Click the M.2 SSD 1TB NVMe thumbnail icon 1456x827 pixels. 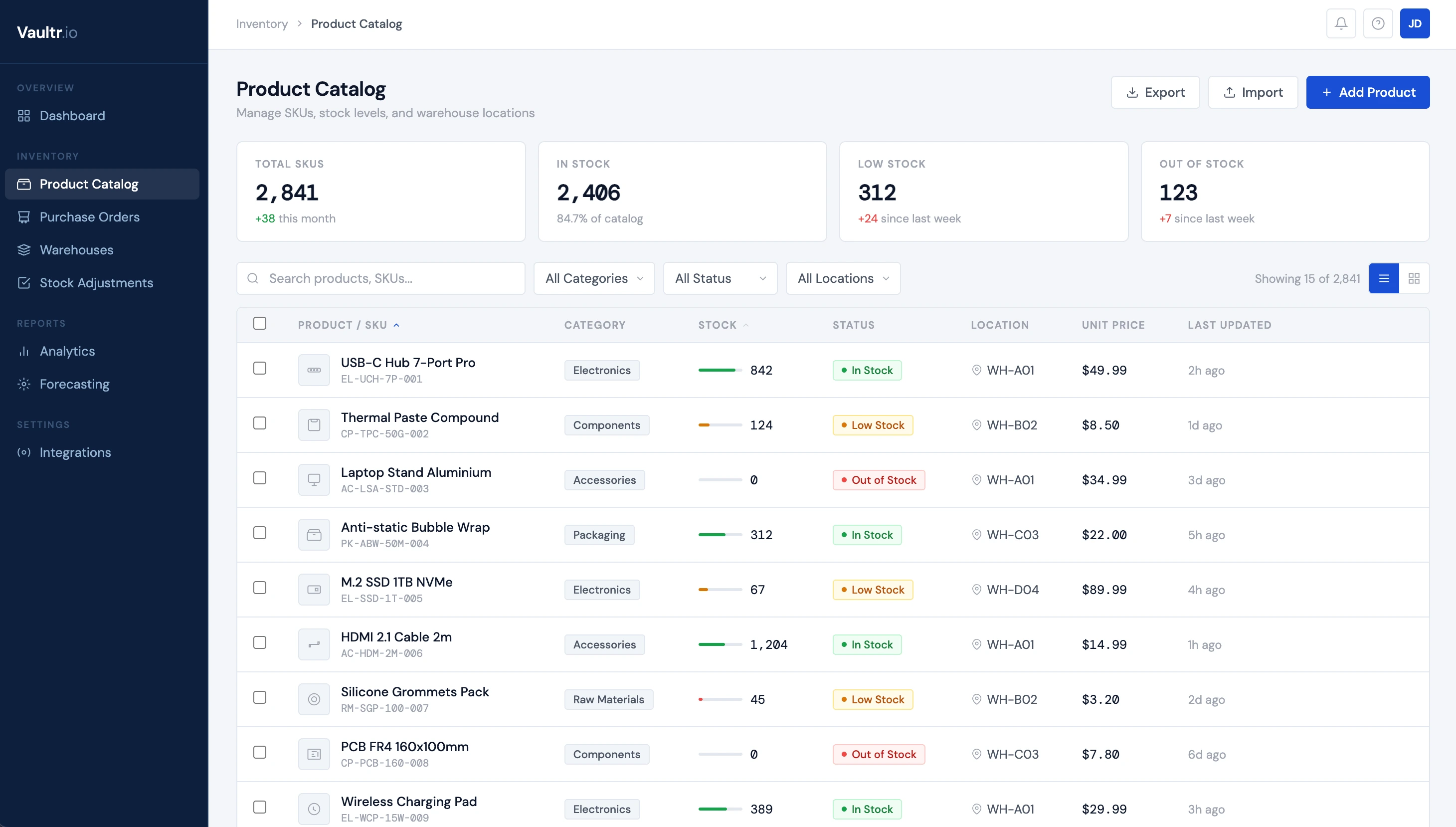pyautogui.click(x=314, y=590)
